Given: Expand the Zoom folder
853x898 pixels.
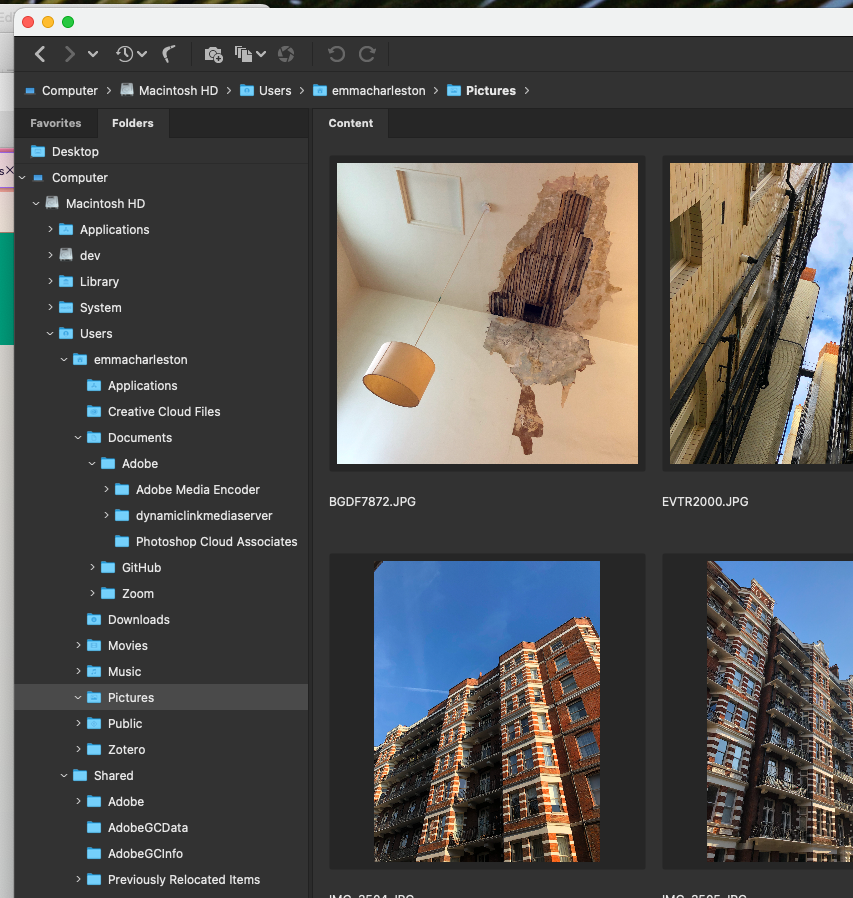Looking at the screenshot, I should tap(92, 593).
